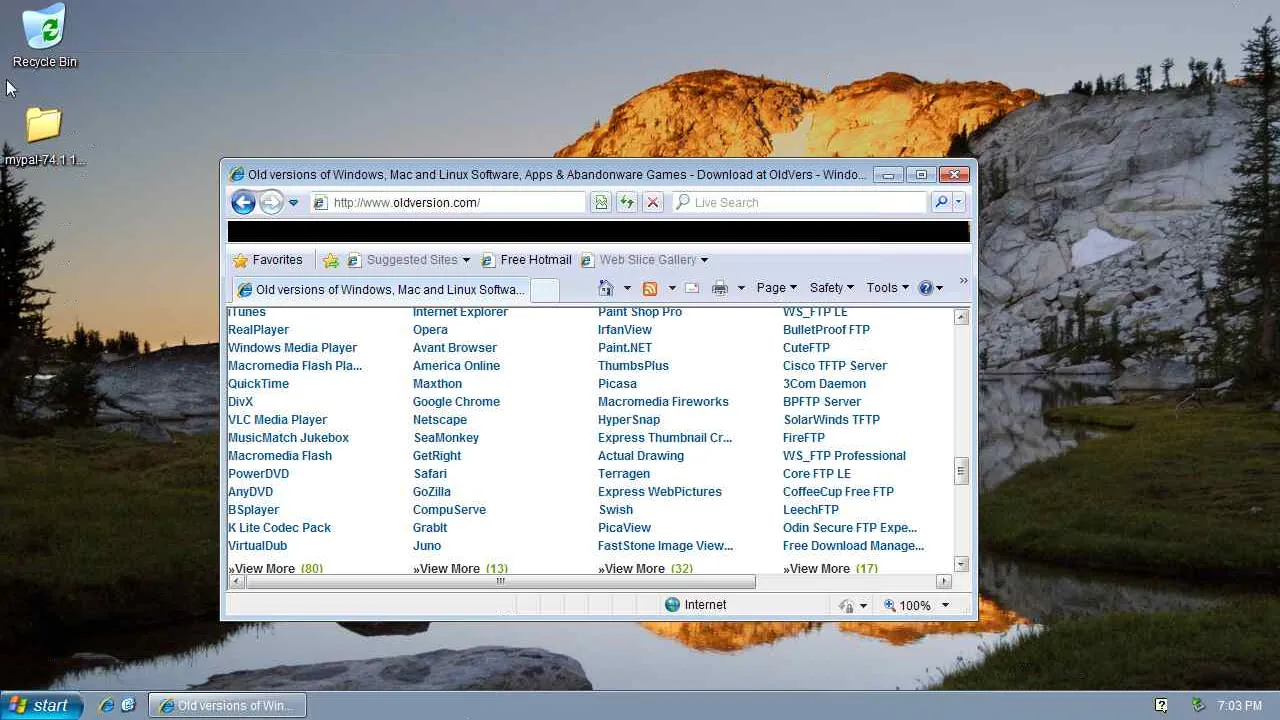Image resolution: width=1280 pixels, height=720 pixels.
Task: Open a new blank tab
Action: [x=544, y=290]
